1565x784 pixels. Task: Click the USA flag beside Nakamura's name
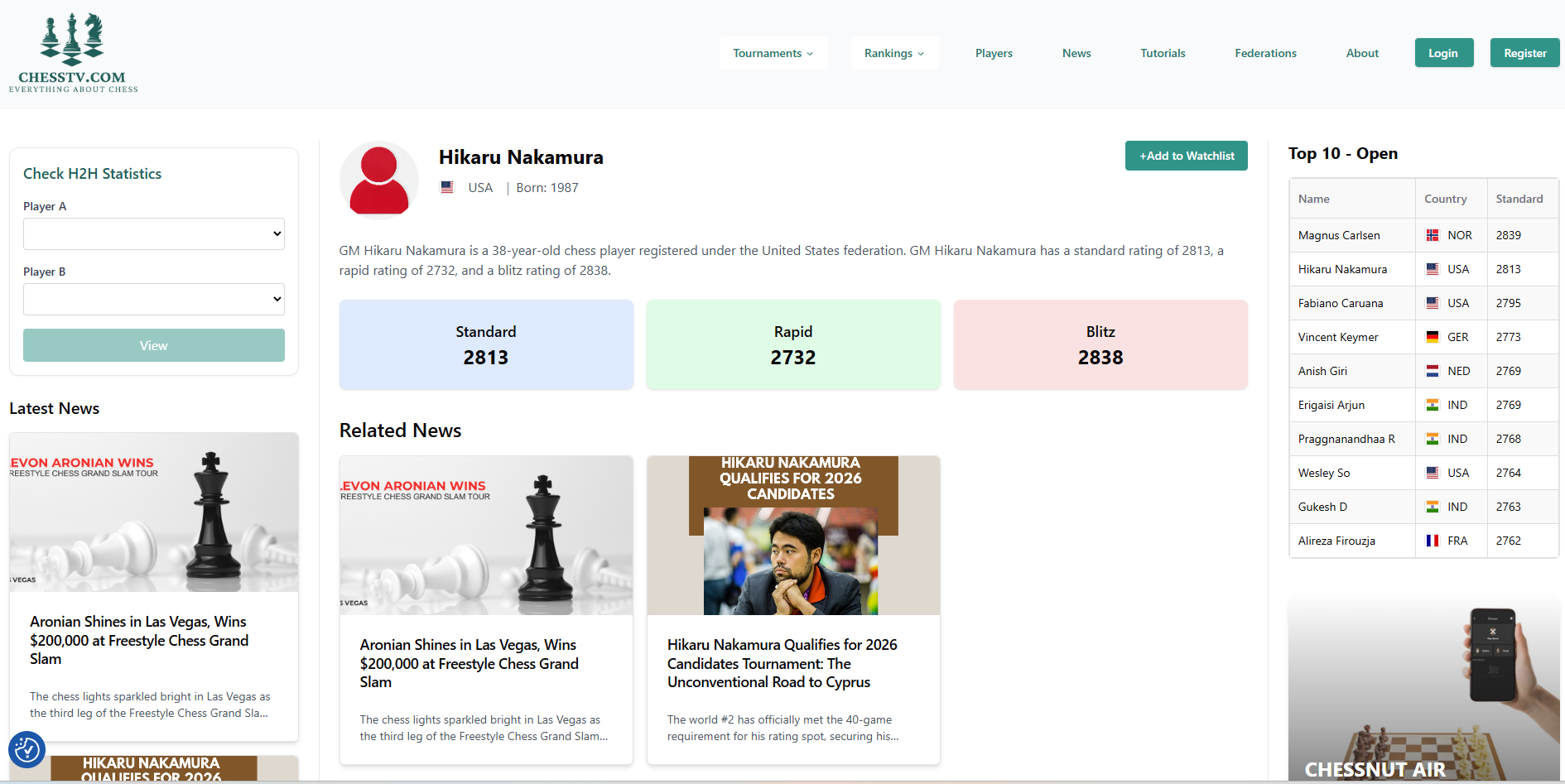click(x=447, y=187)
